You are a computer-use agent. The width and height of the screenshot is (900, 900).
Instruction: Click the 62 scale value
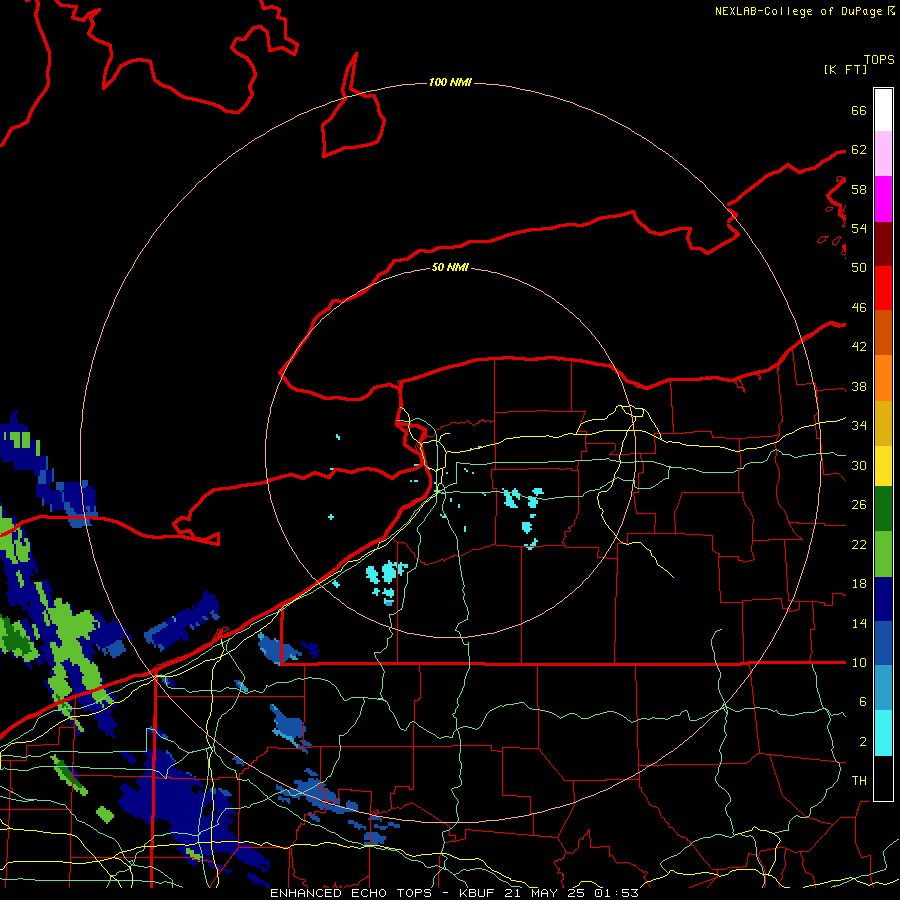tap(859, 149)
